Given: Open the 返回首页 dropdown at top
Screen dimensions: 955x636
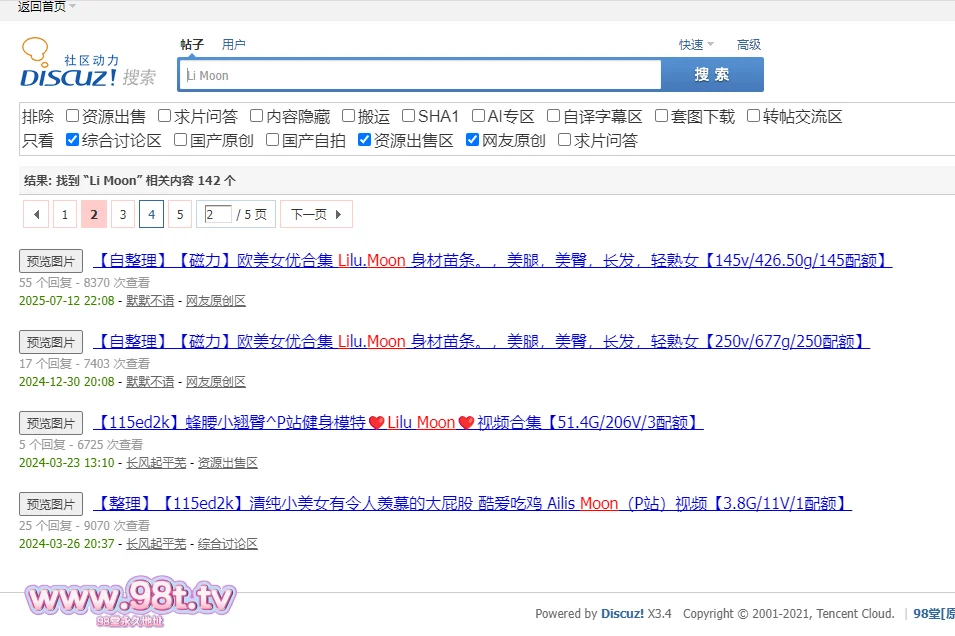Looking at the screenshot, I should [x=46, y=7].
